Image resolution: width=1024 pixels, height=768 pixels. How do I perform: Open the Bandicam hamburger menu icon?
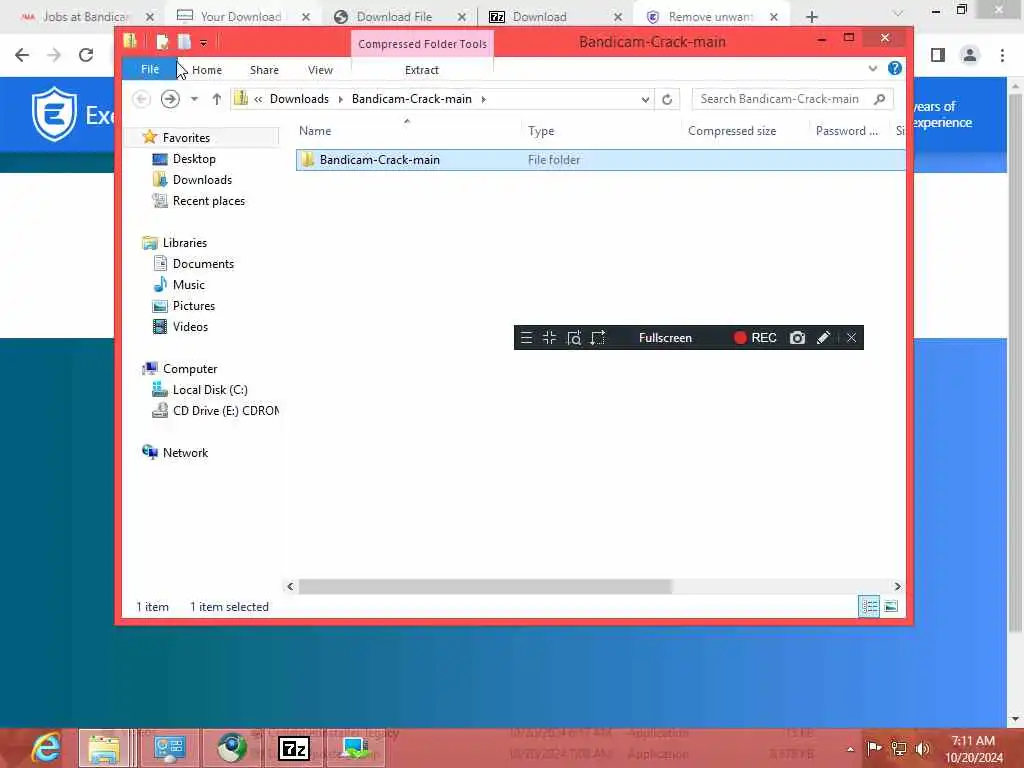526,338
